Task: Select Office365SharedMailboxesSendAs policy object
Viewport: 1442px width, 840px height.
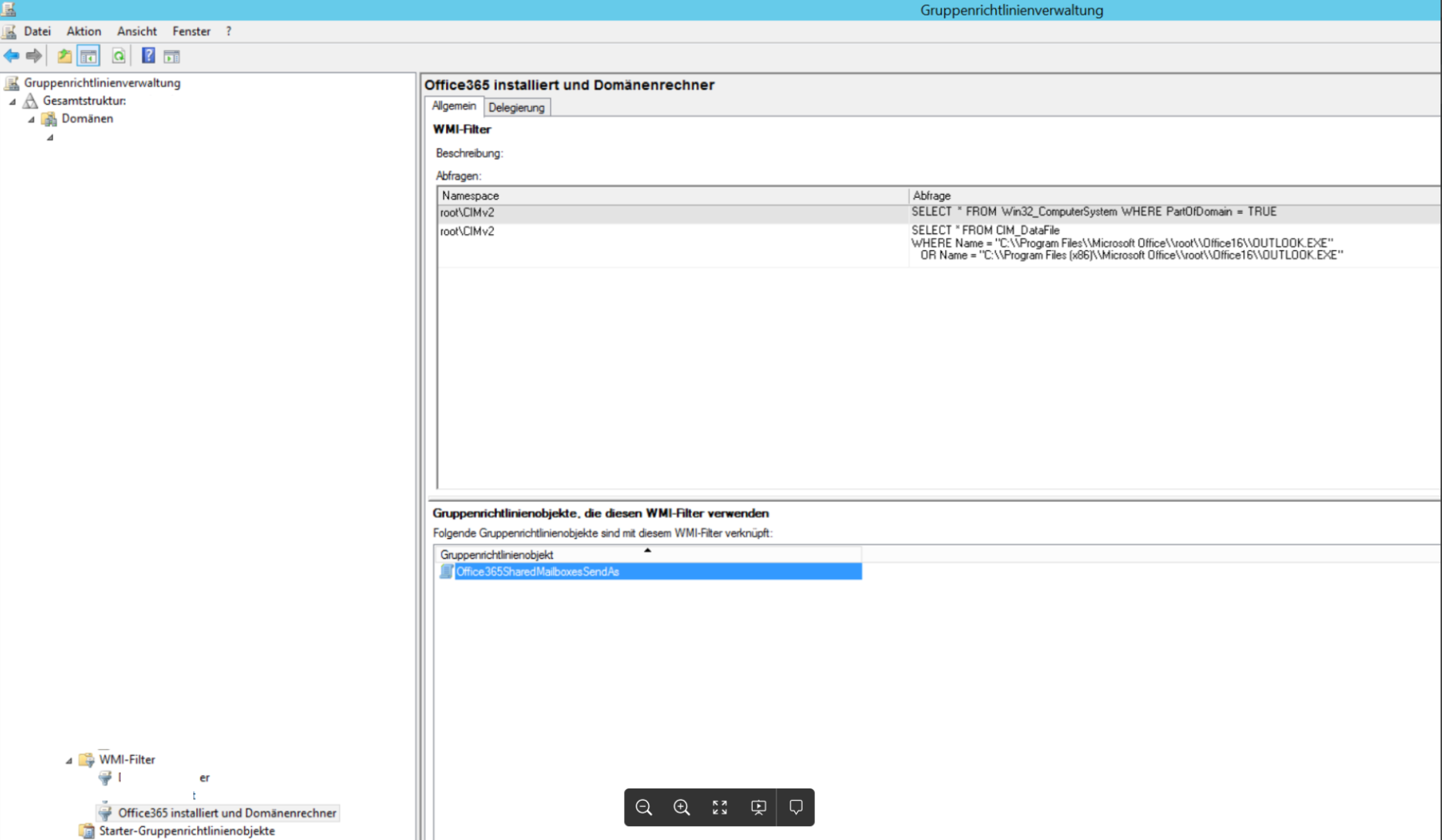Action: click(x=538, y=571)
